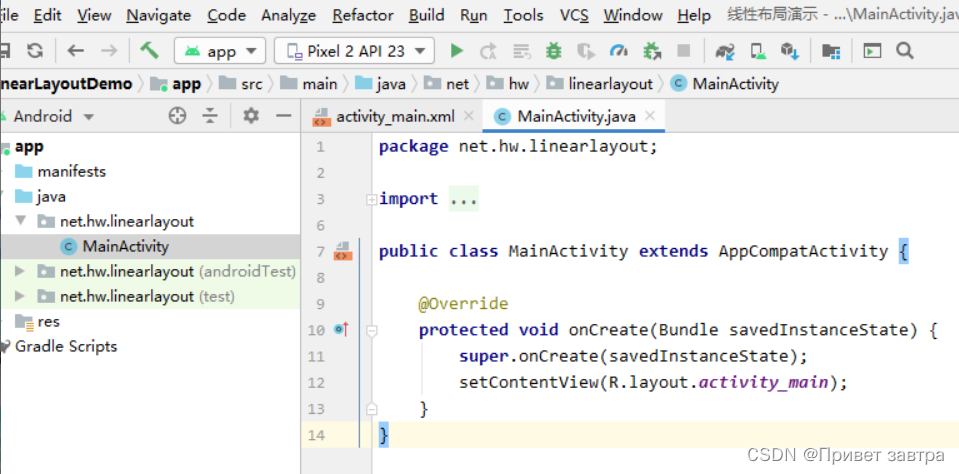Fold the onCreate method on line 10
Image resolution: width=959 pixels, height=474 pixels.
(371, 331)
